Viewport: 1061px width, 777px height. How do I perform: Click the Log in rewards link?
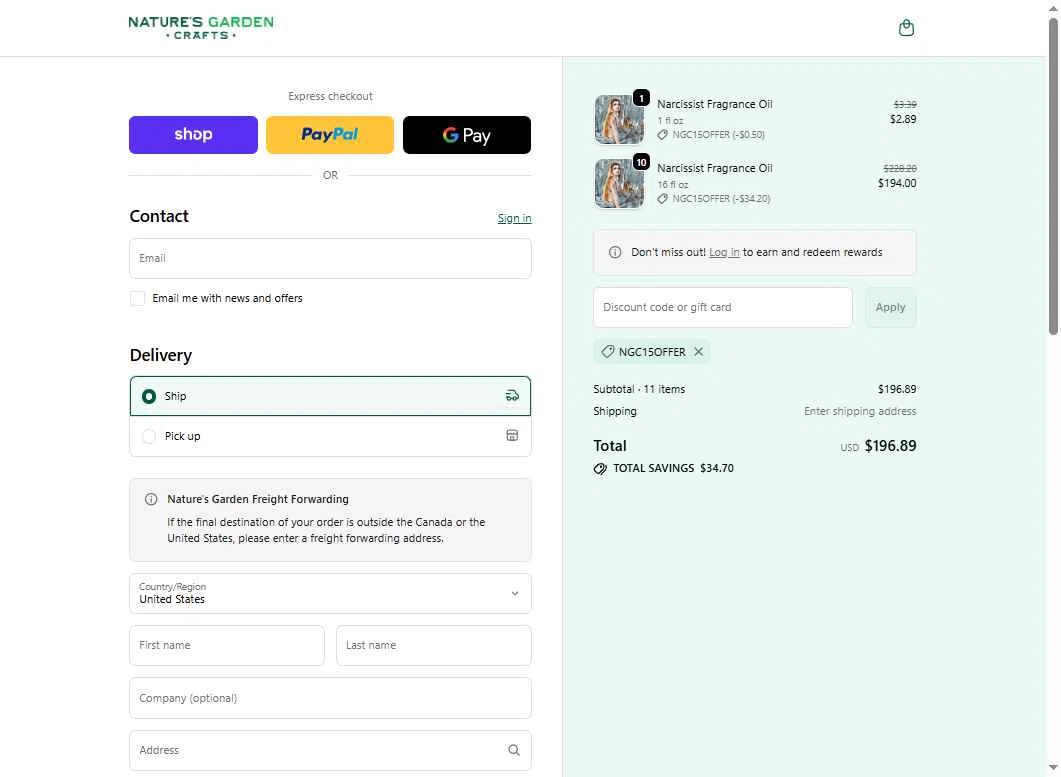[x=724, y=252]
